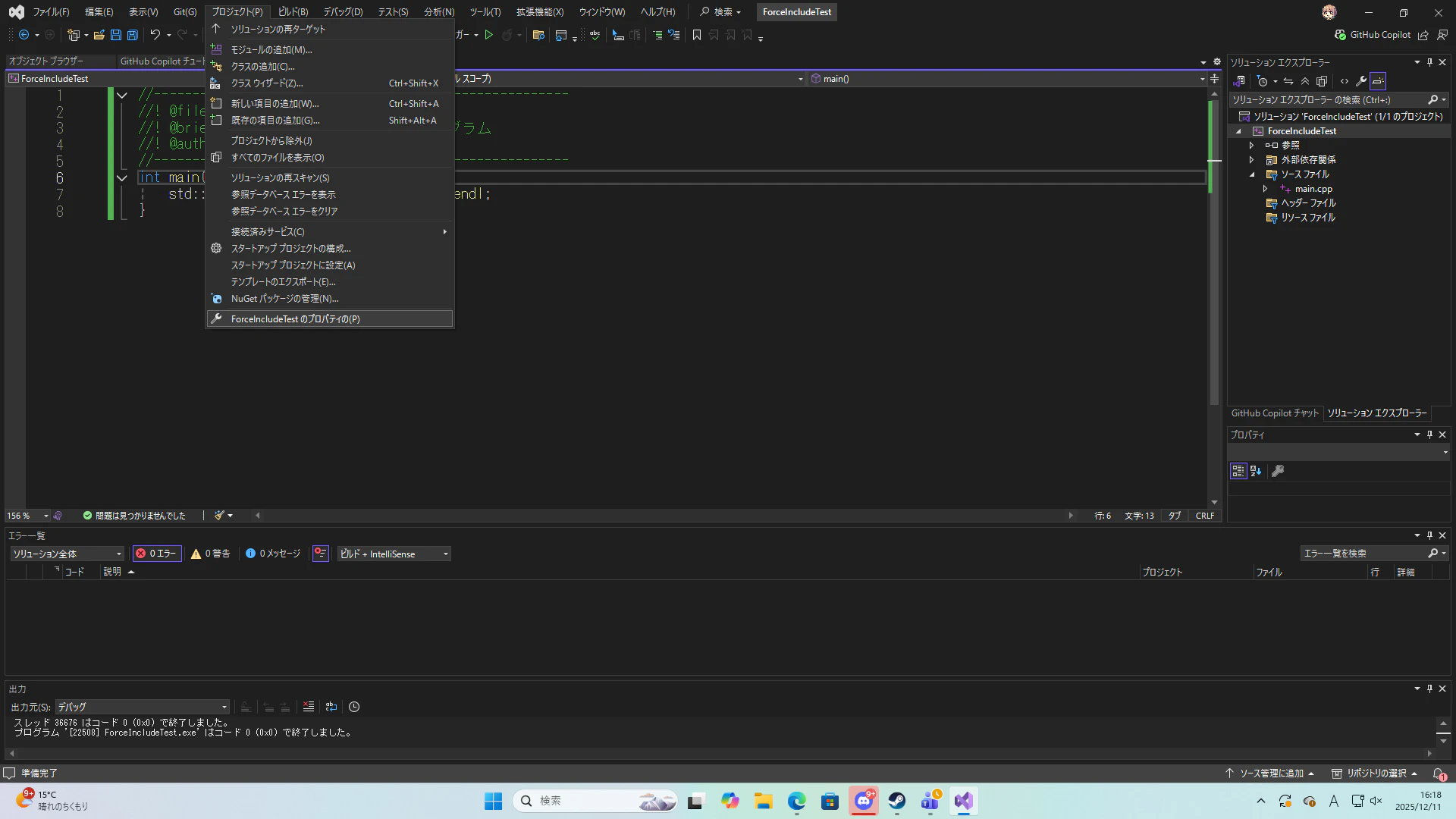Expand the 外部依存関係 tree node
Image resolution: width=1456 pixels, height=819 pixels.
(1252, 160)
